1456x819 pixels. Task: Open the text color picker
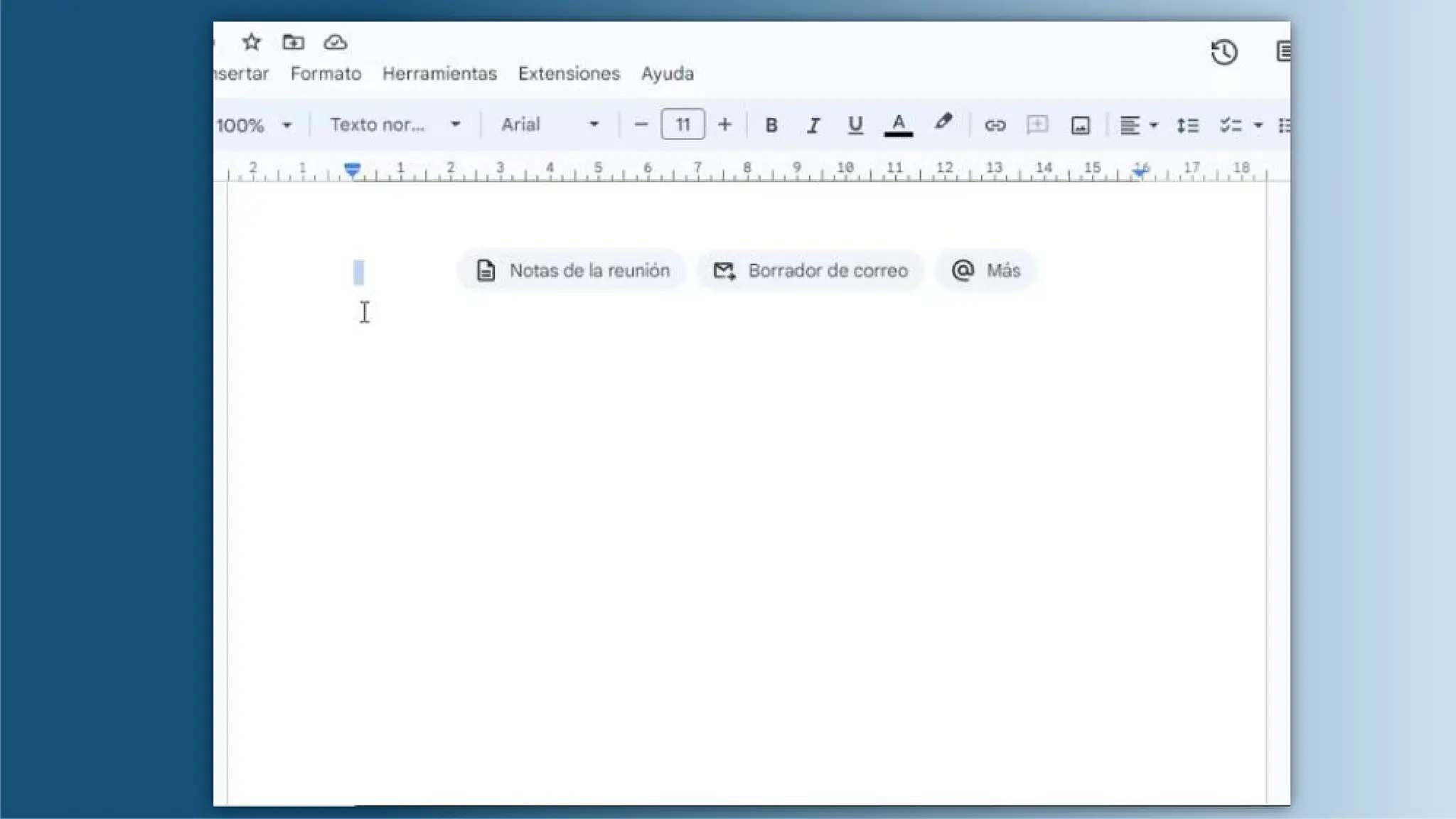pos(898,125)
